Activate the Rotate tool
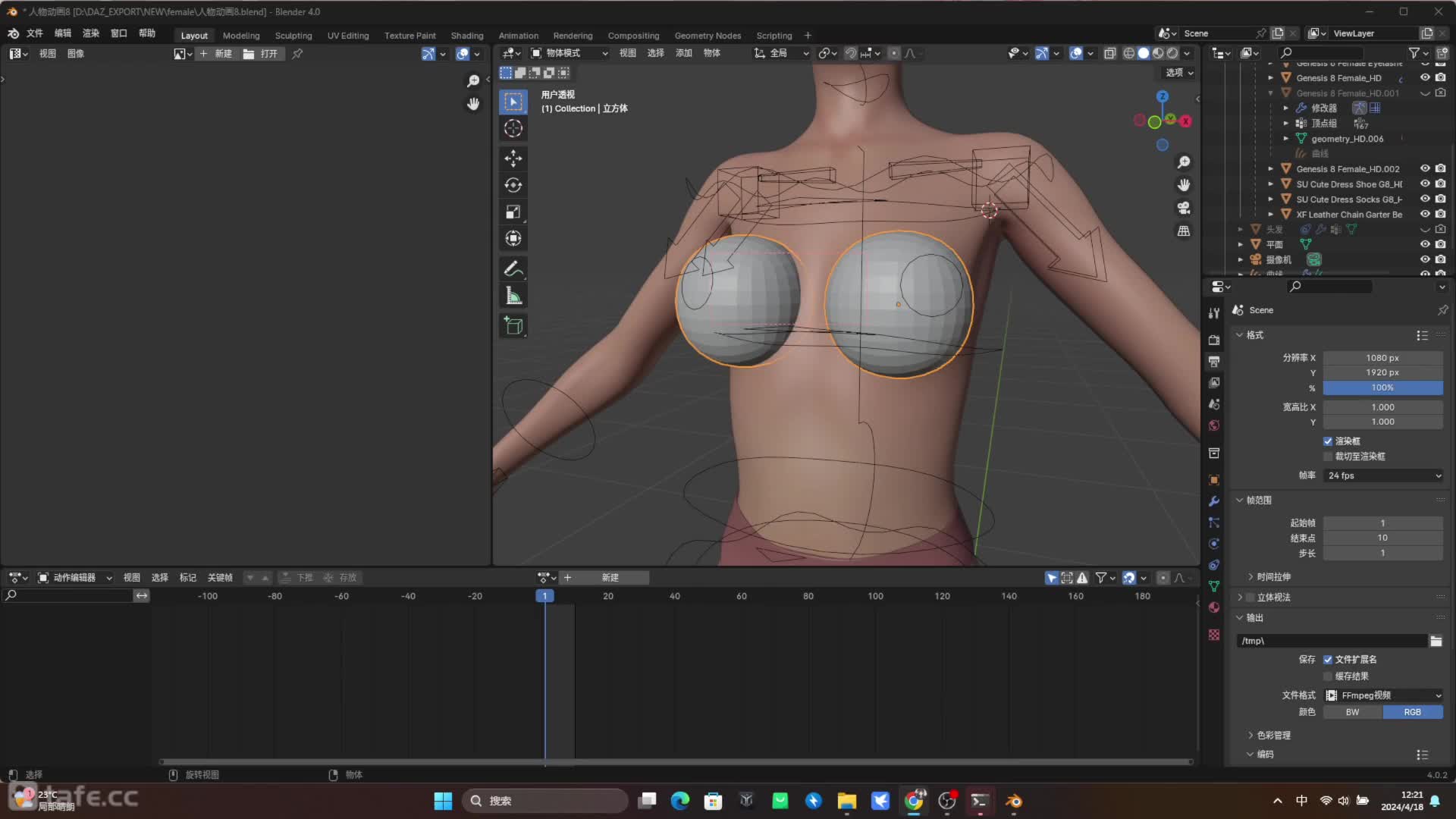Image resolution: width=1456 pixels, height=819 pixels. point(513,185)
